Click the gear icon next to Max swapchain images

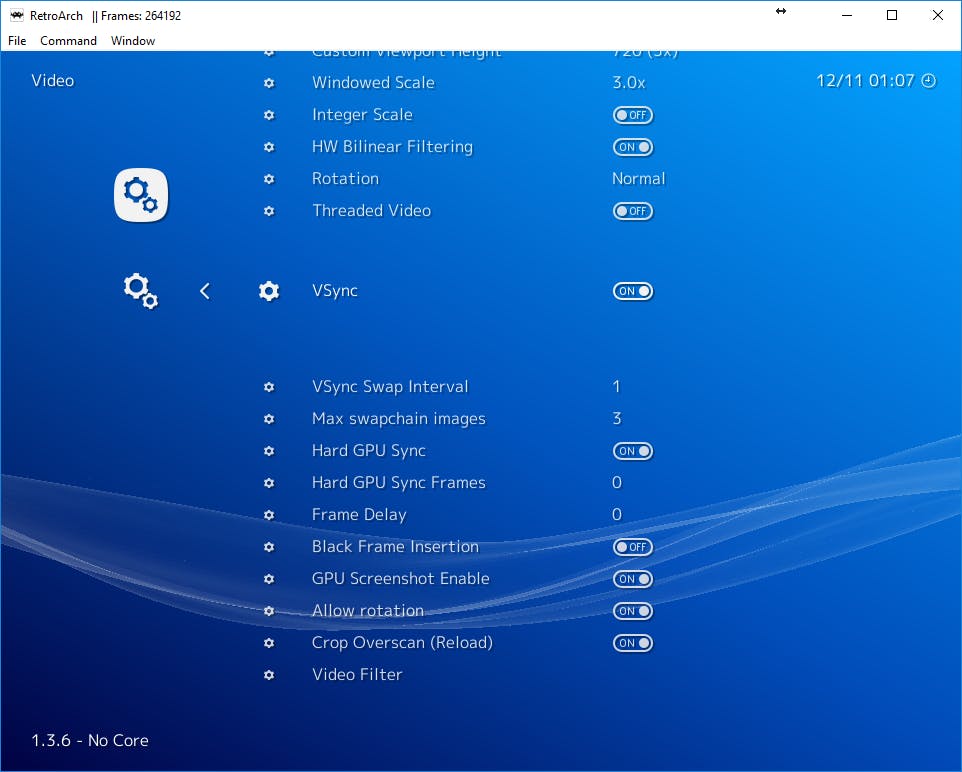[269, 419]
